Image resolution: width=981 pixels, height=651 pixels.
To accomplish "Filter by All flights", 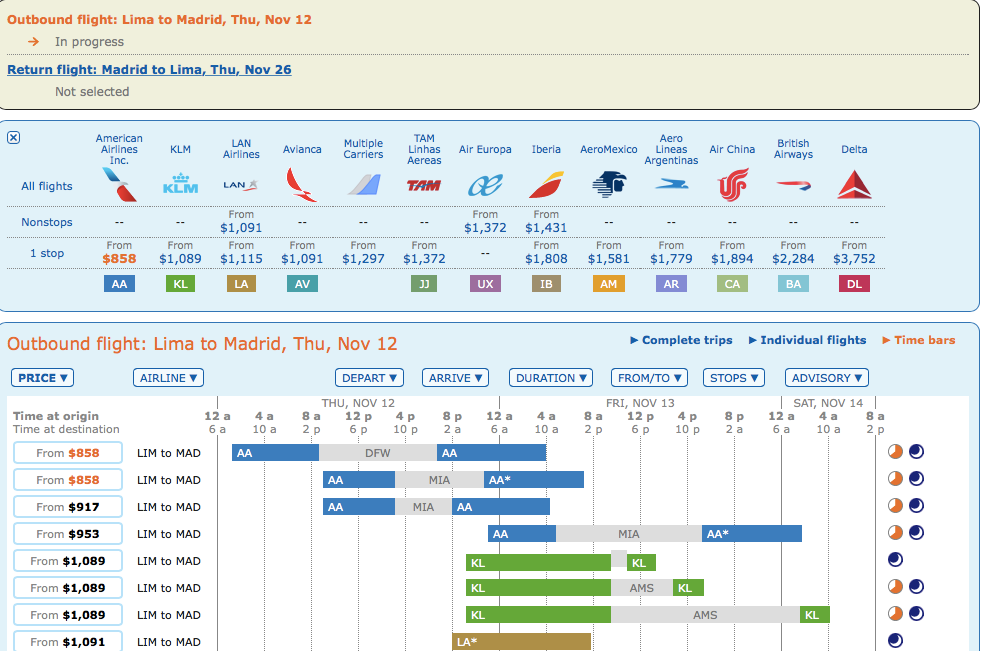I will [x=47, y=186].
